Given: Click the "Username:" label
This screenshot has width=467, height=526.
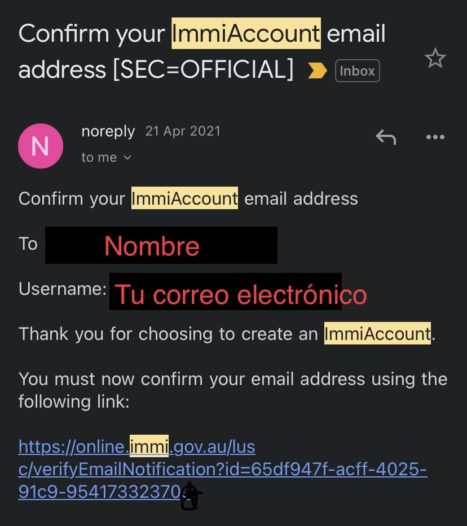Looking at the screenshot, I should coord(63,288).
